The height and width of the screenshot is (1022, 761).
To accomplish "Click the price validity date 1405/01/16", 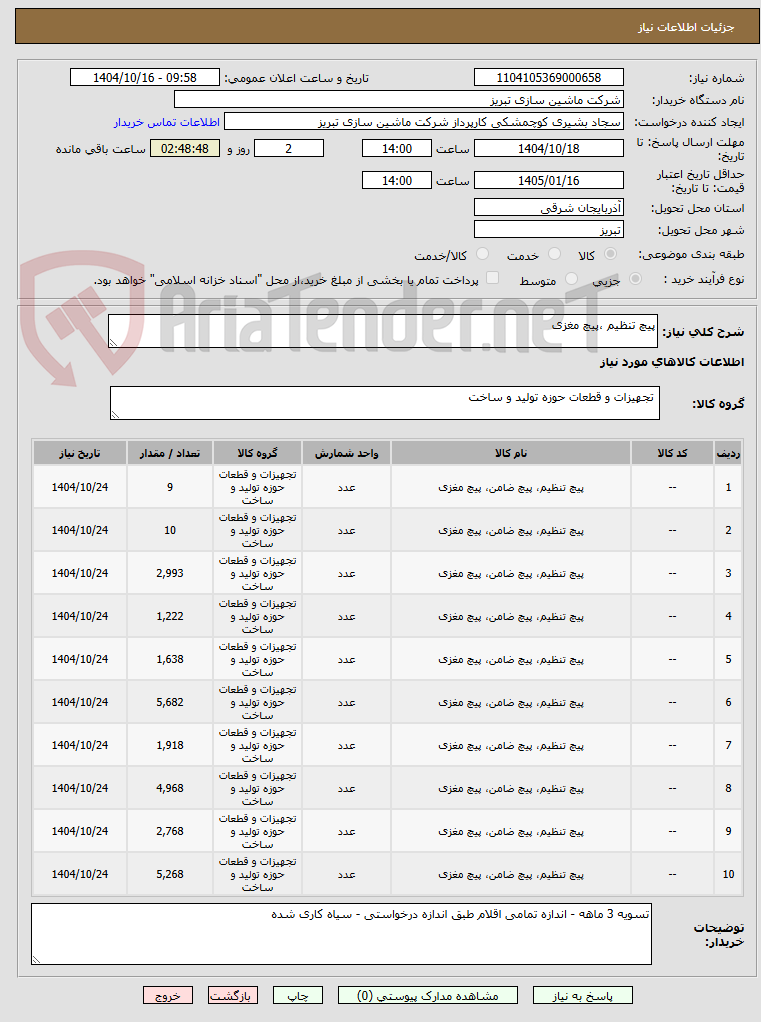I will coord(549,180).
